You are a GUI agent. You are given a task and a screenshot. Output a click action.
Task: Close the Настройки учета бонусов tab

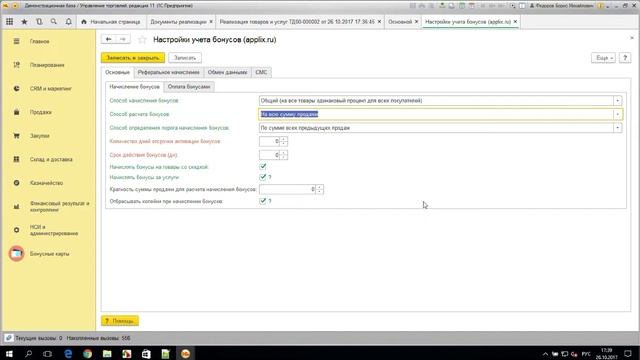(x=515, y=22)
